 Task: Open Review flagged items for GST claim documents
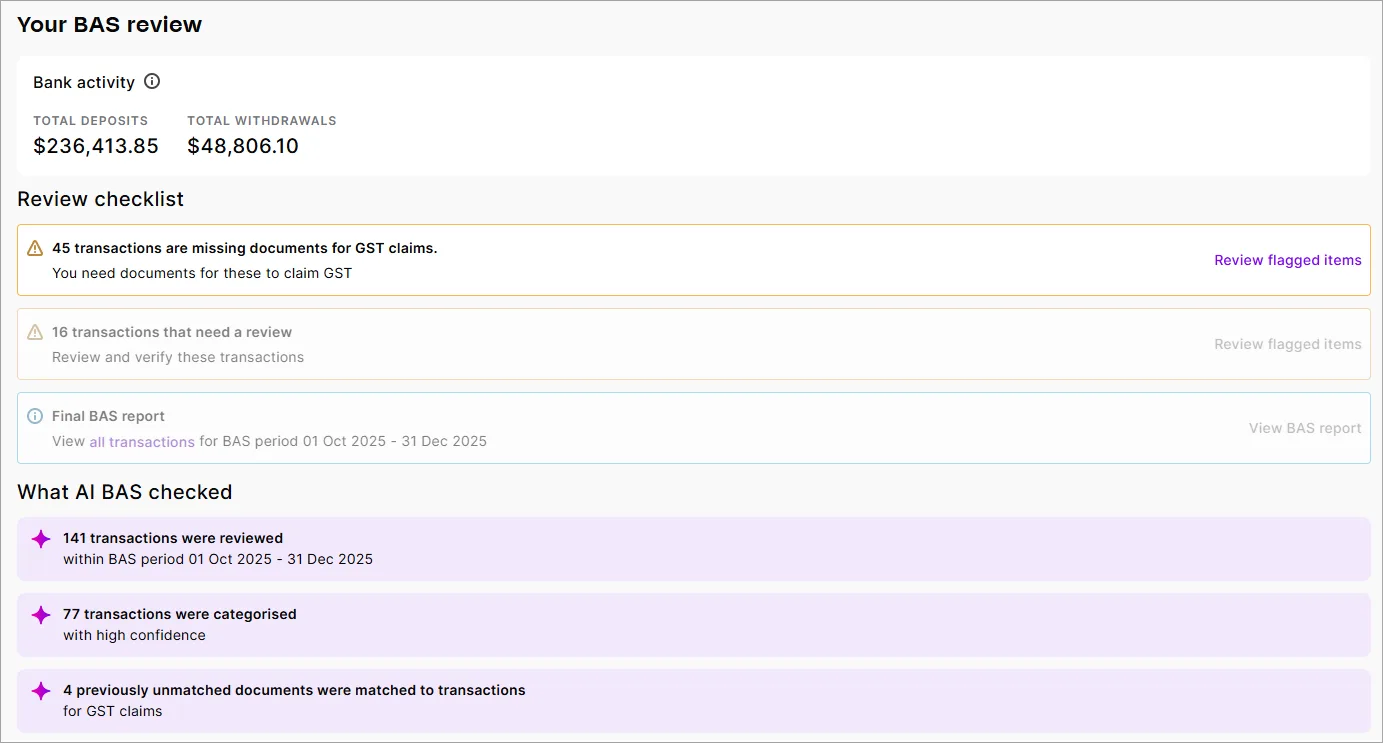click(x=1288, y=260)
